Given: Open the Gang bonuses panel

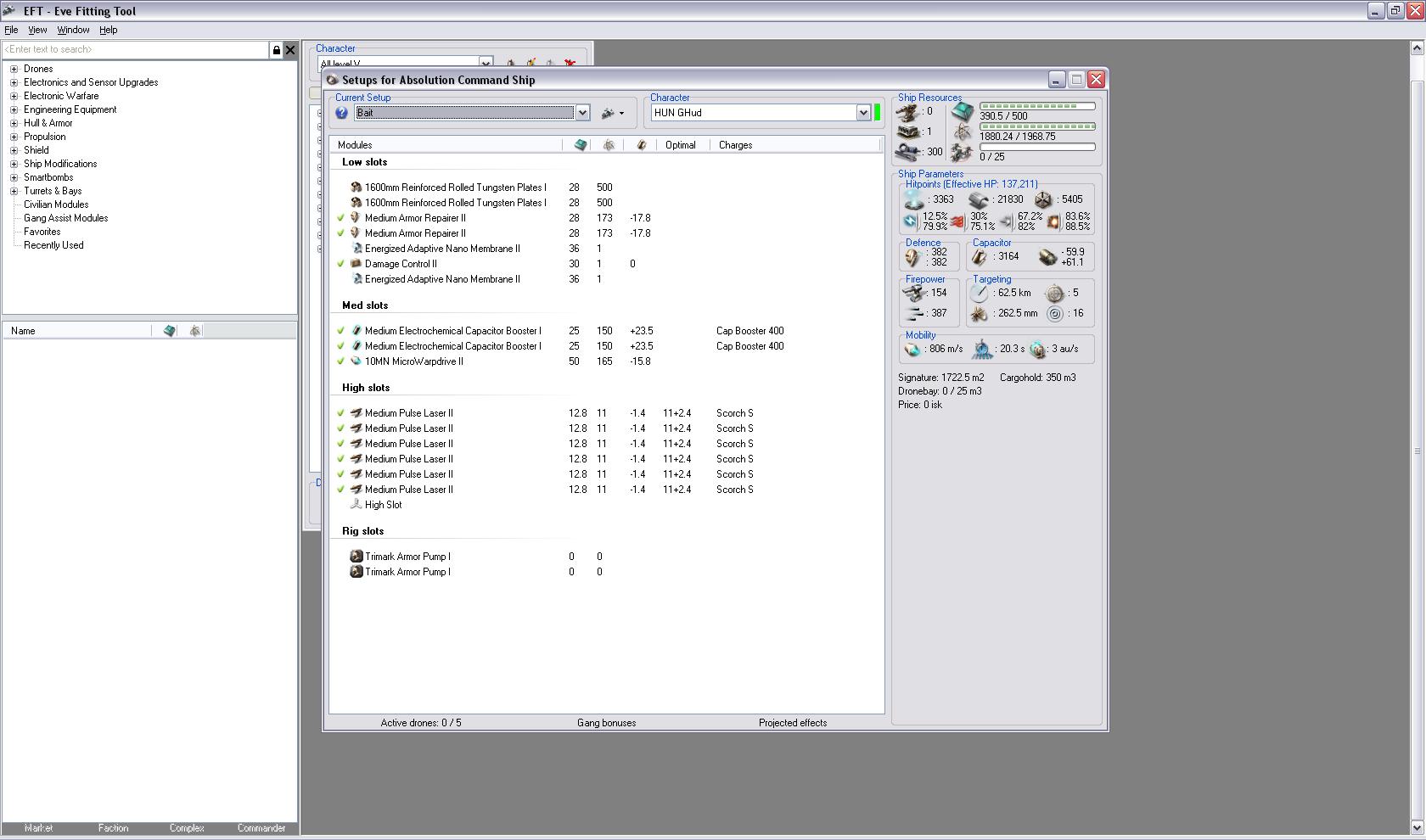Looking at the screenshot, I should pos(606,723).
